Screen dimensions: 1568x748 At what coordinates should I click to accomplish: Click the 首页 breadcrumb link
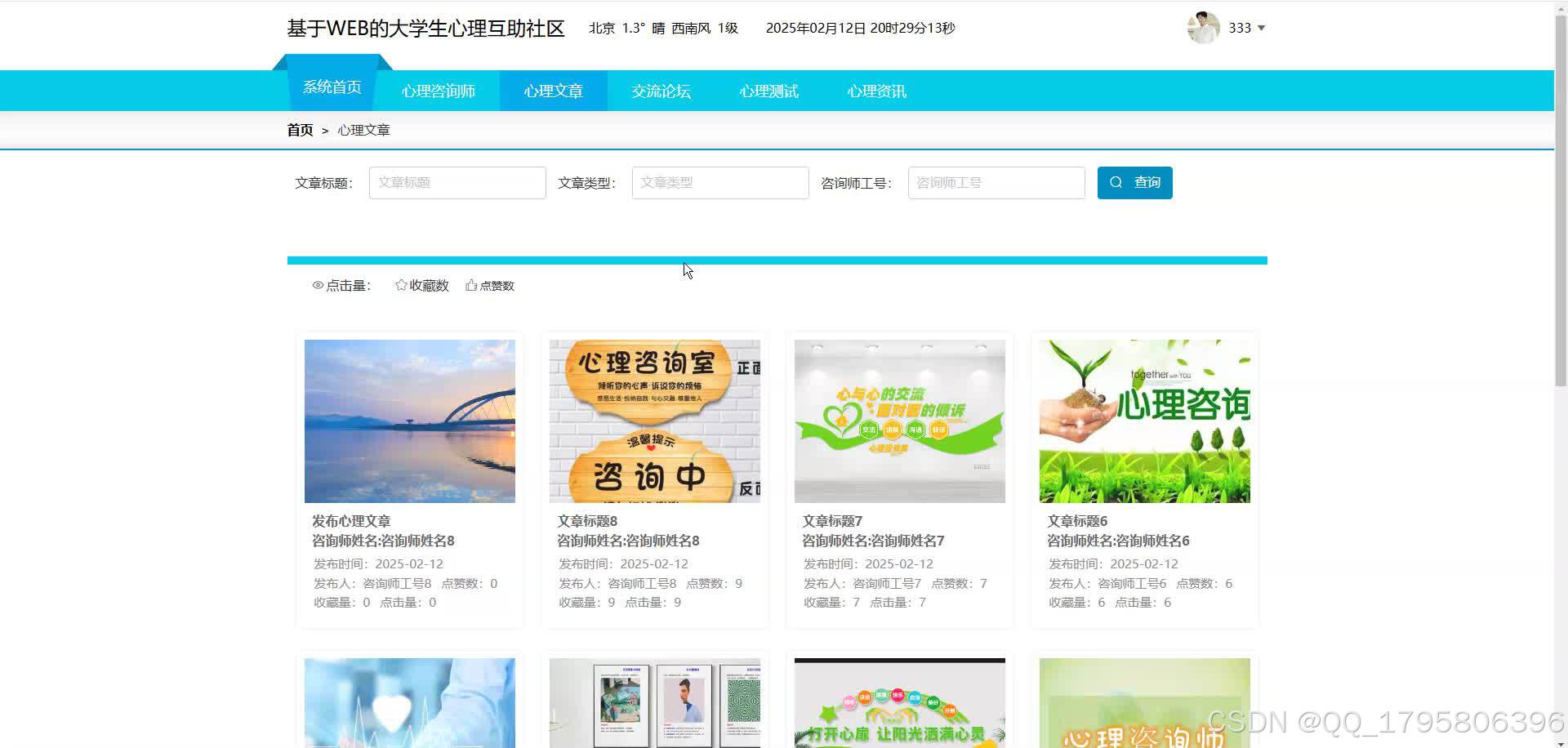pos(299,130)
